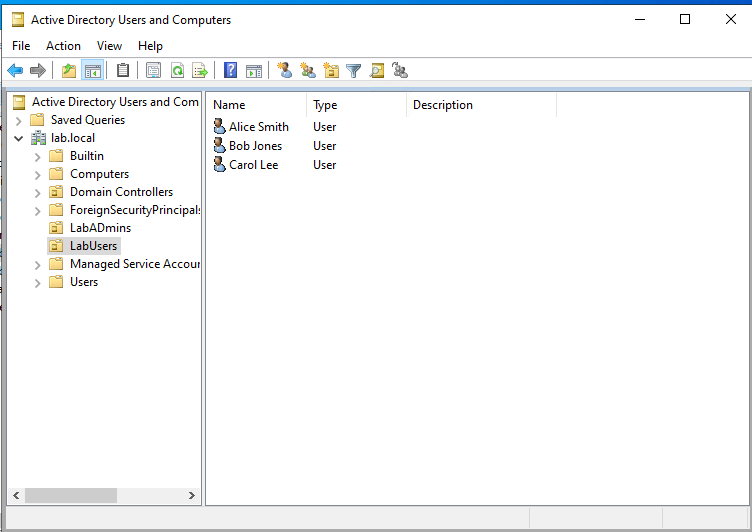Expand the Users container arrow
The width and height of the screenshot is (752, 532).
coord(38,282)
